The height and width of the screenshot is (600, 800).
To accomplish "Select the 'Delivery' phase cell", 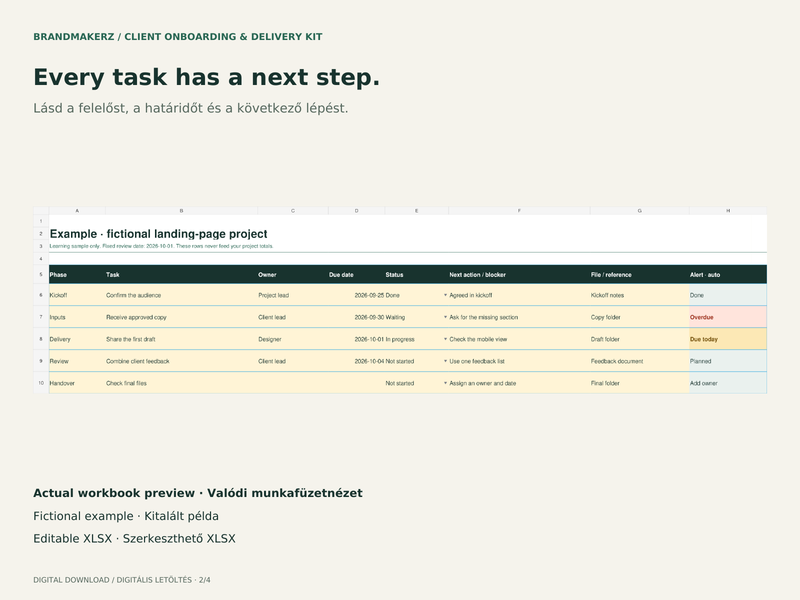I will [77, 339].
